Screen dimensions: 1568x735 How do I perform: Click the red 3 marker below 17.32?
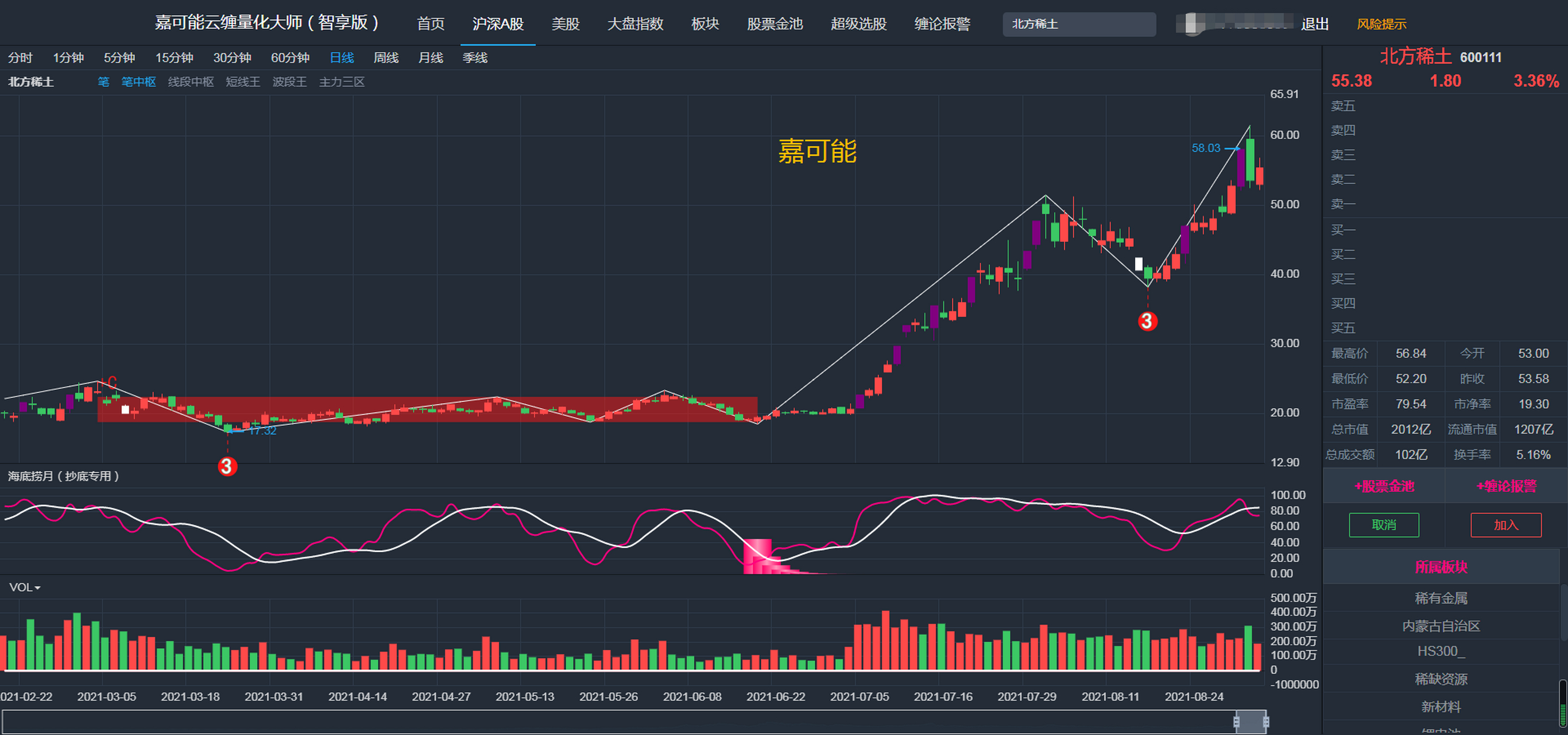[227, 466]
